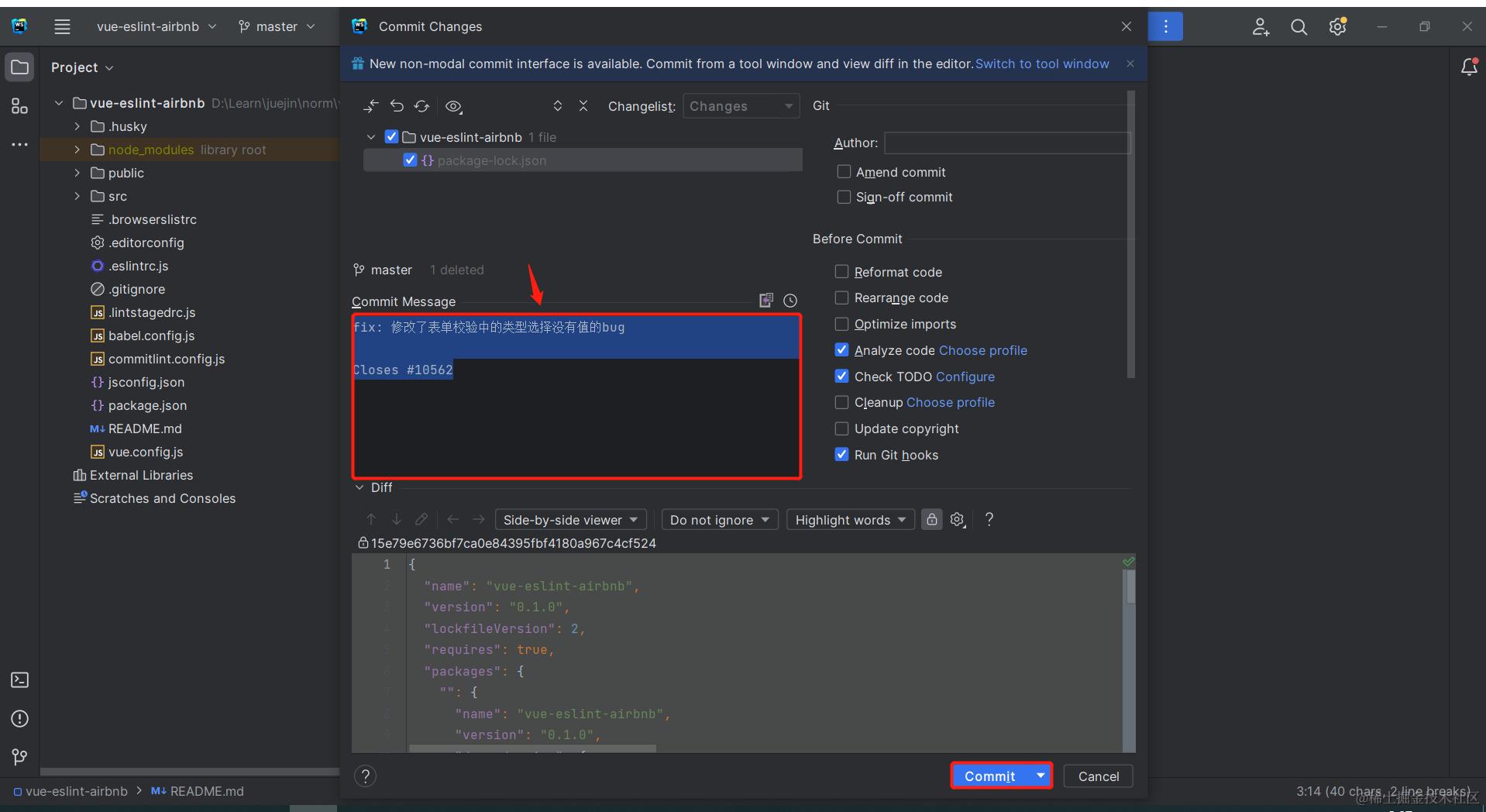Expand all changes in the tree
The width and height of the screenshot is (1486, 812).
coord(558,106)
